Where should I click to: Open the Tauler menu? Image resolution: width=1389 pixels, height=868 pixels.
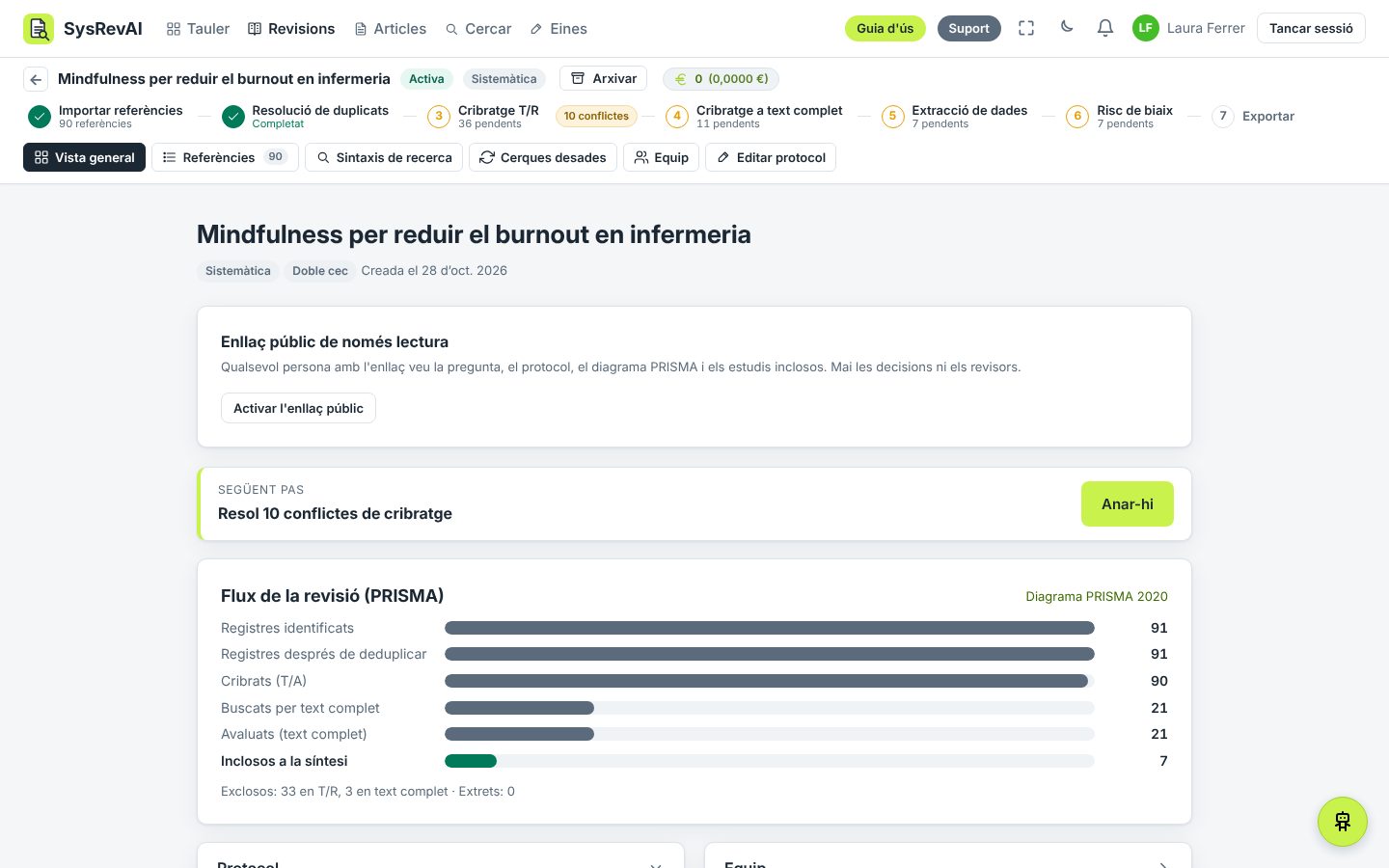point(198,29)
